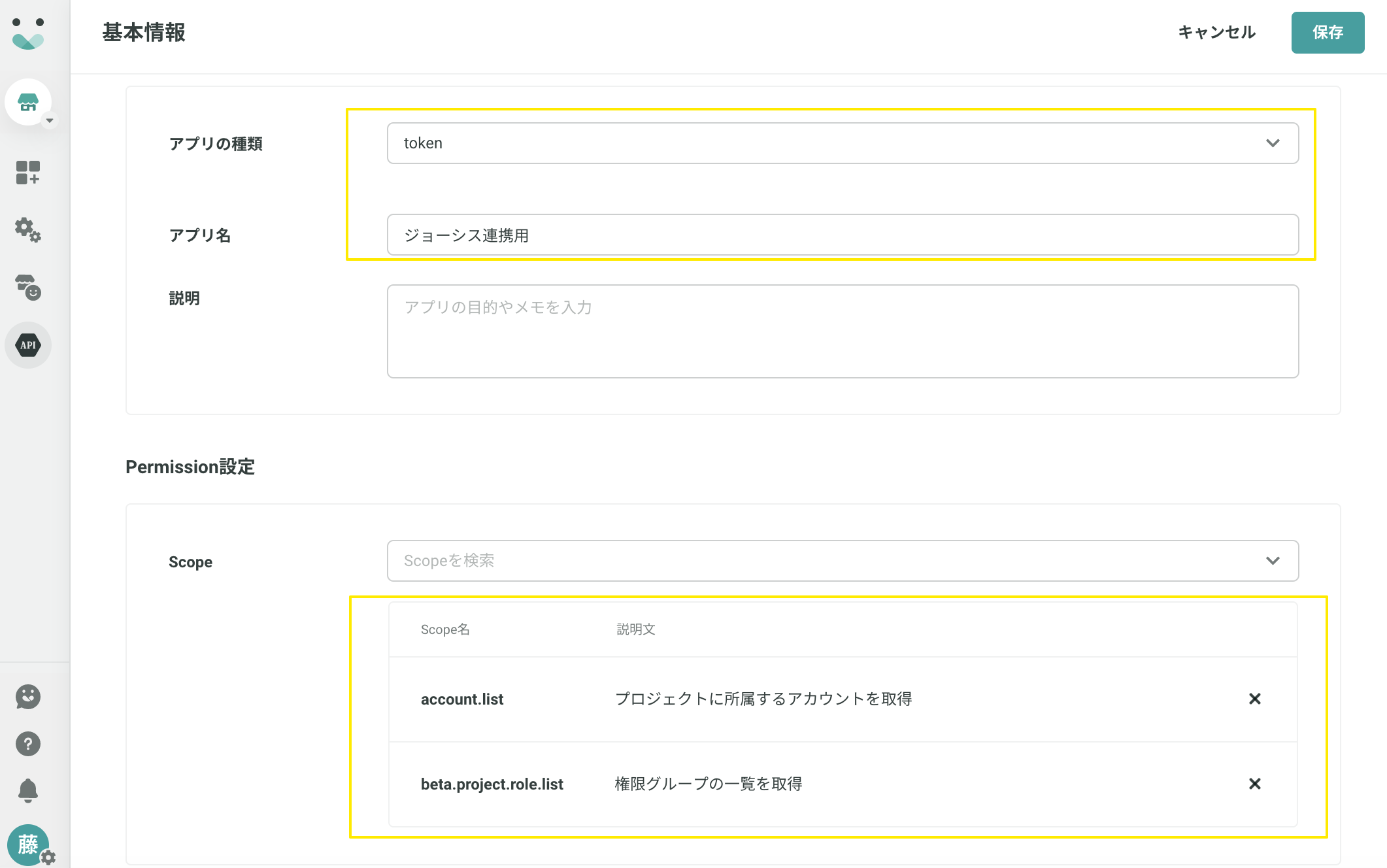Remove the account.list scope
Image resolution: width=1387 pixels, height=868 pixels.
point(1254,699)
